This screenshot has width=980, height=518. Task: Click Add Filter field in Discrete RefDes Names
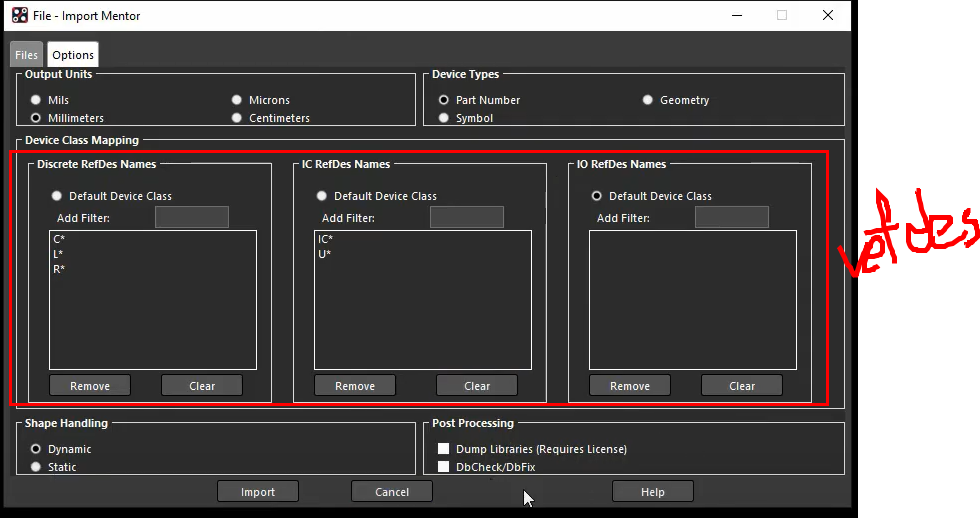tap(192, 217)
